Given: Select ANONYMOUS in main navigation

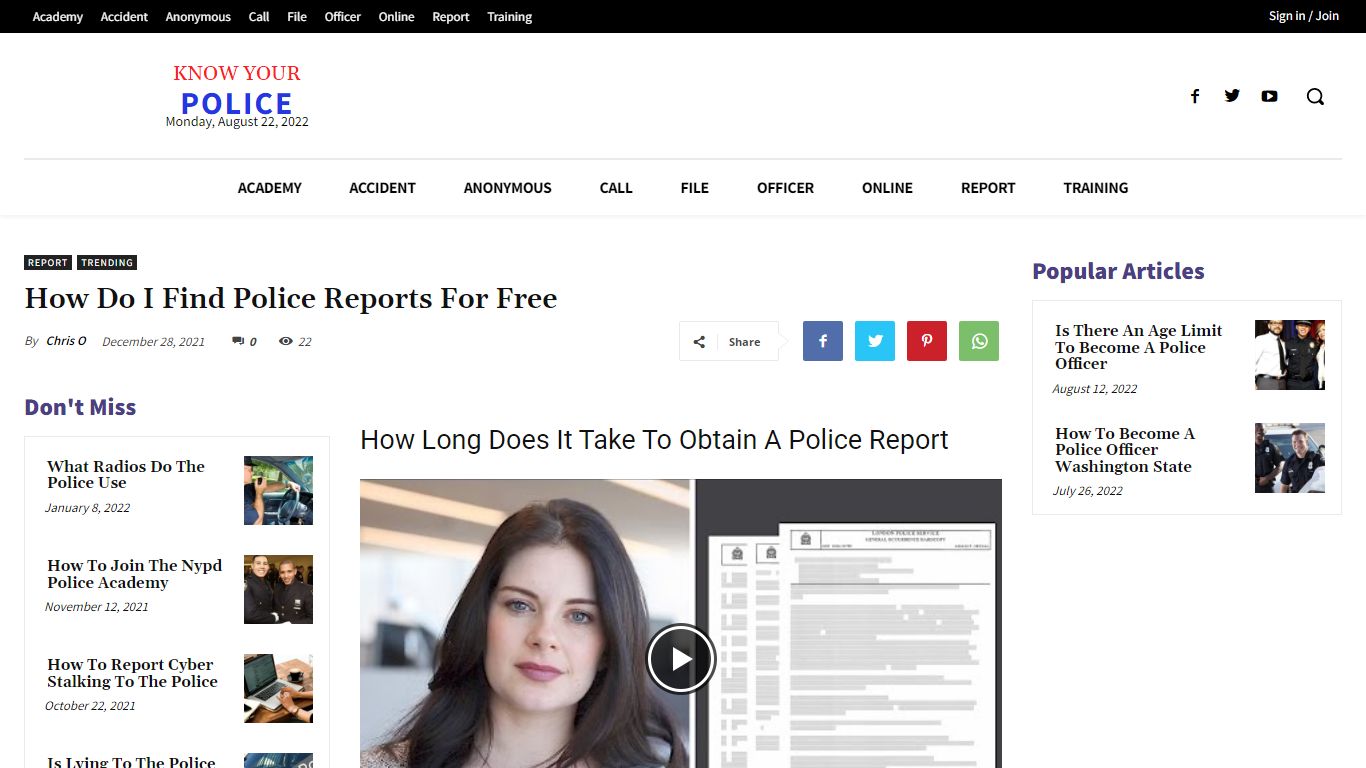Looking at the screenshot, I should 508,187.
